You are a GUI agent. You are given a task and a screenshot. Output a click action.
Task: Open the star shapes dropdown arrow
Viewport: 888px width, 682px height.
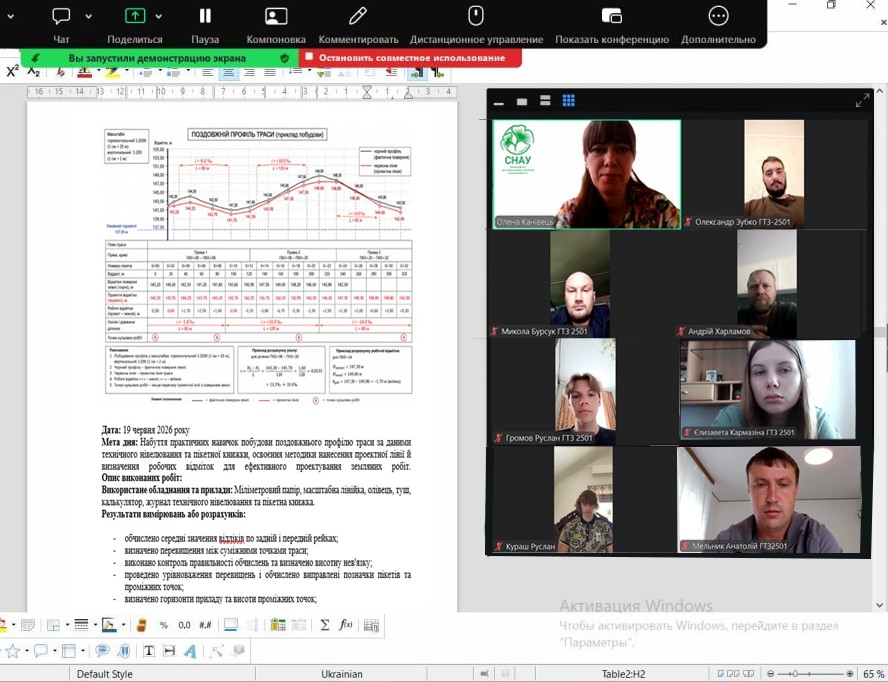coord(27,651)
